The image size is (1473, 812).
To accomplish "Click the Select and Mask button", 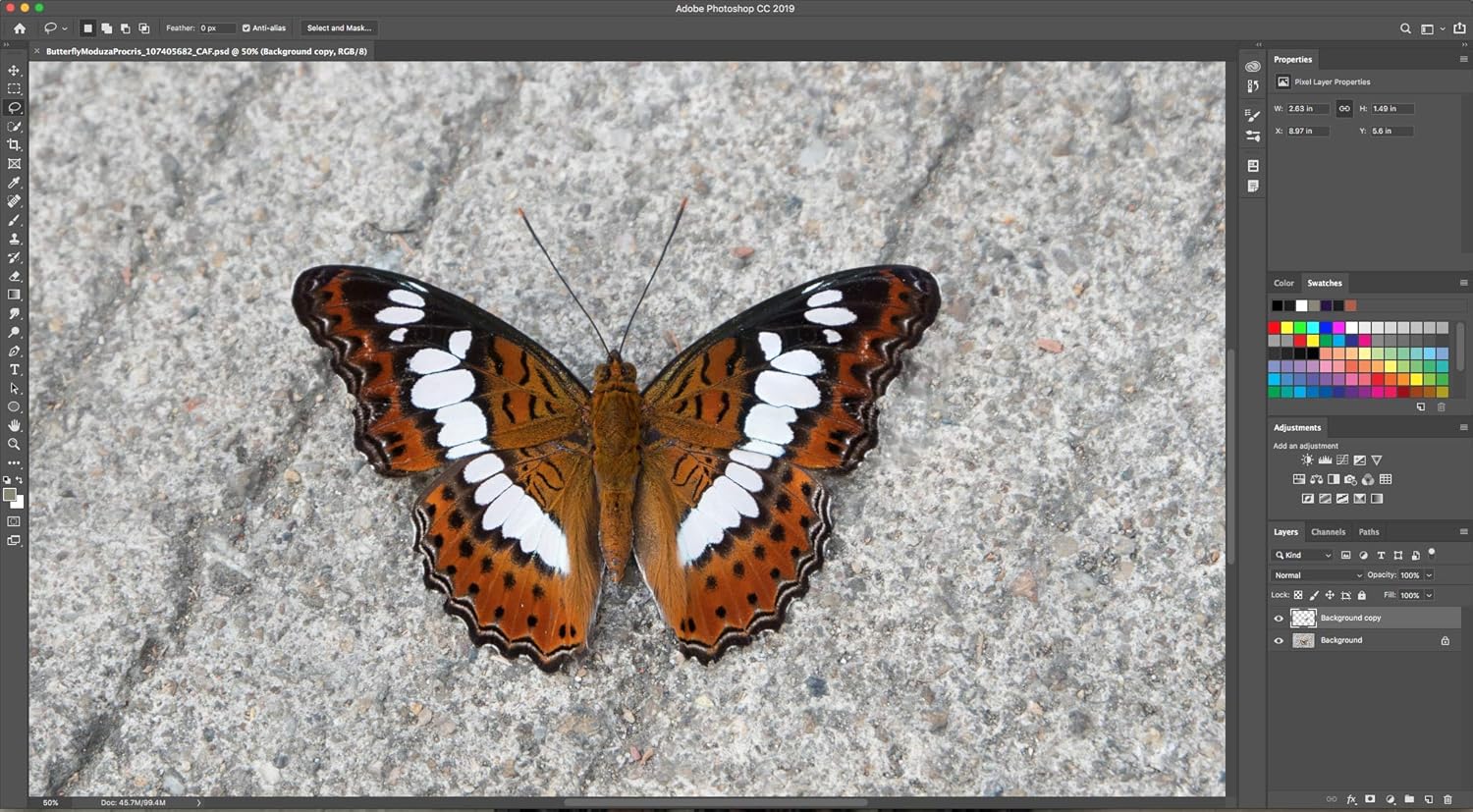I will point(339,28).
